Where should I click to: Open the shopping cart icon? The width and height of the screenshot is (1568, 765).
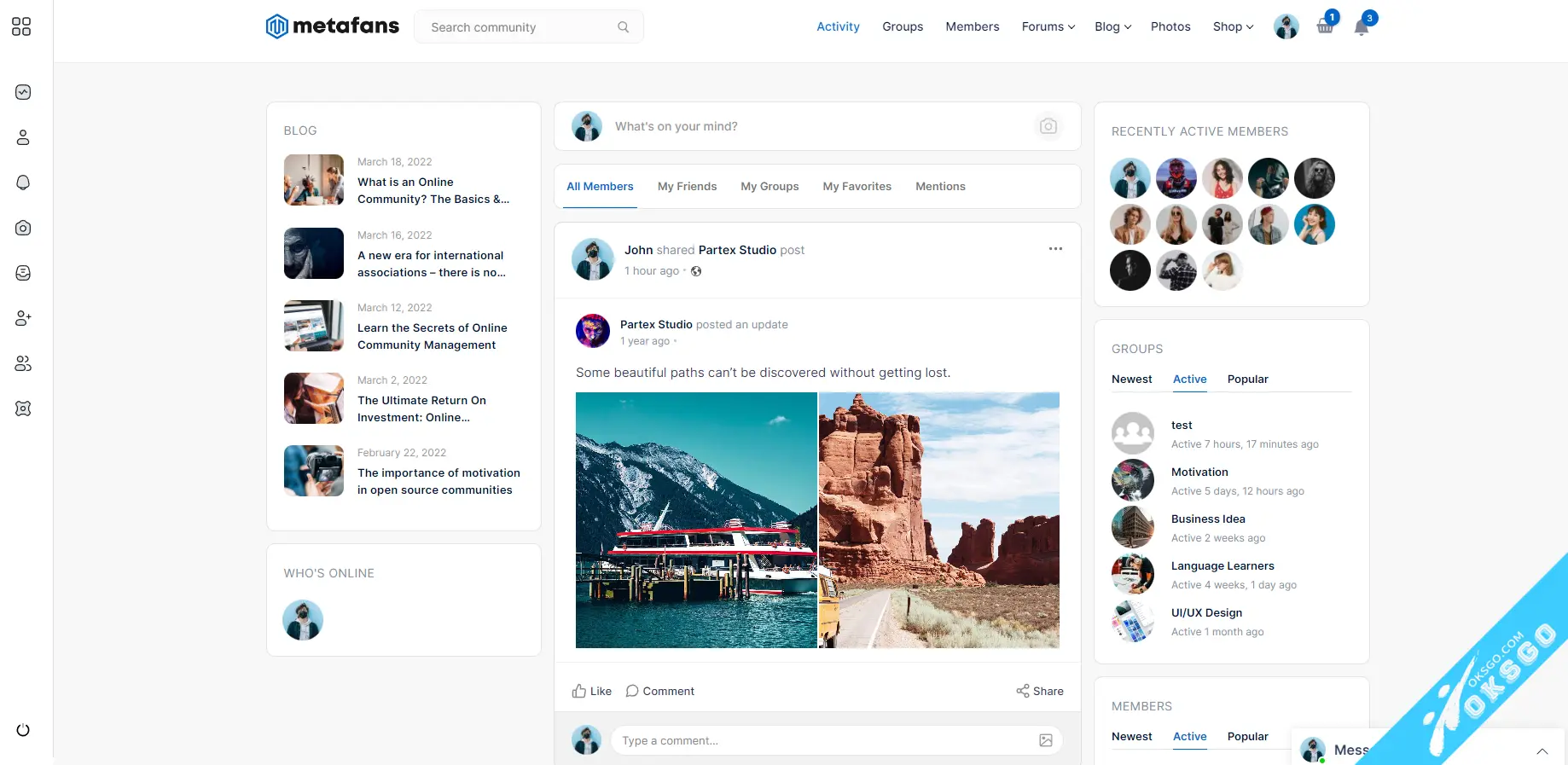pos(1324,26)
